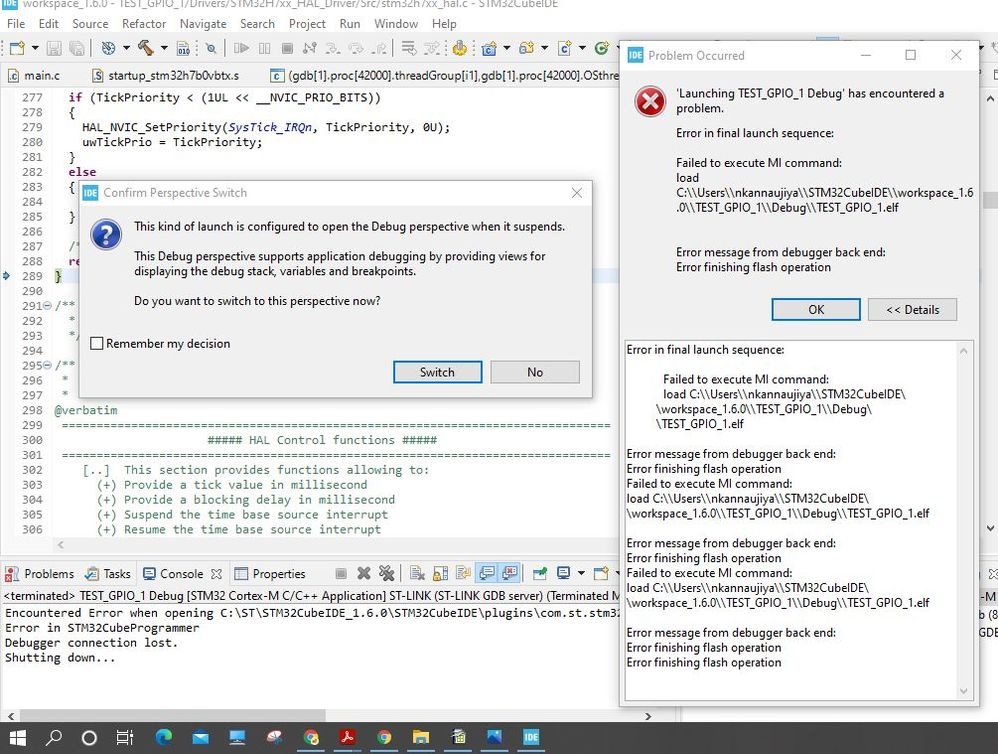Click the Resume debug icon
Screen dimensions: 998x754
pyautogui.click(x=241, y=48)
